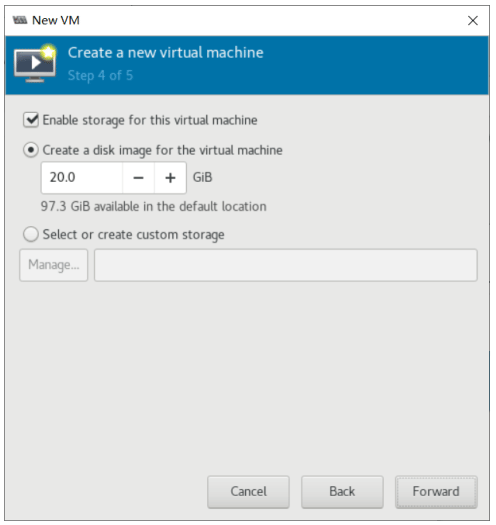Proceed Forward to step 5
This screenshot has height=525, width=496.
point(436,492)
